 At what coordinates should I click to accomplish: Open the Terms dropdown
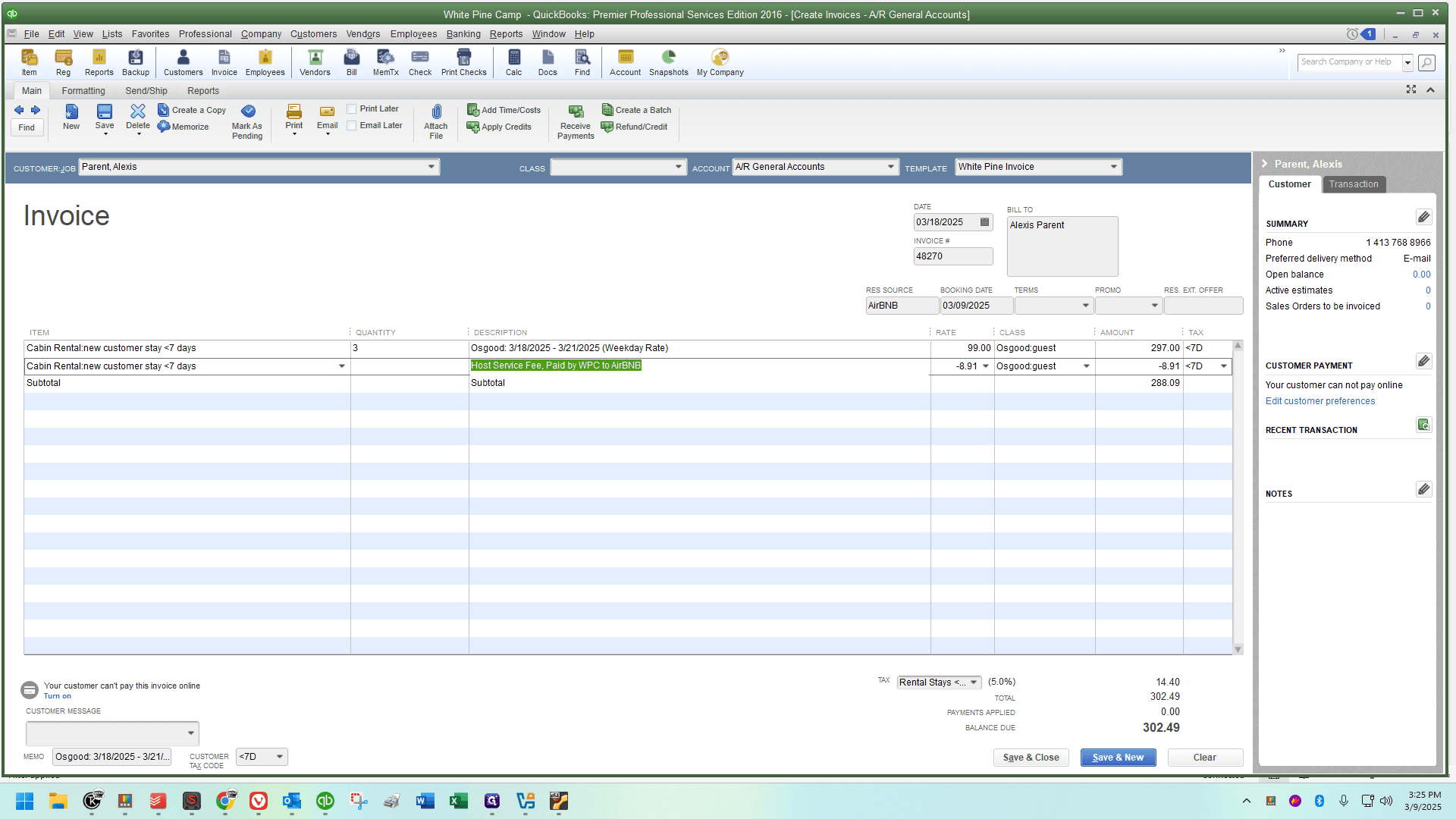pos(1085,306)
